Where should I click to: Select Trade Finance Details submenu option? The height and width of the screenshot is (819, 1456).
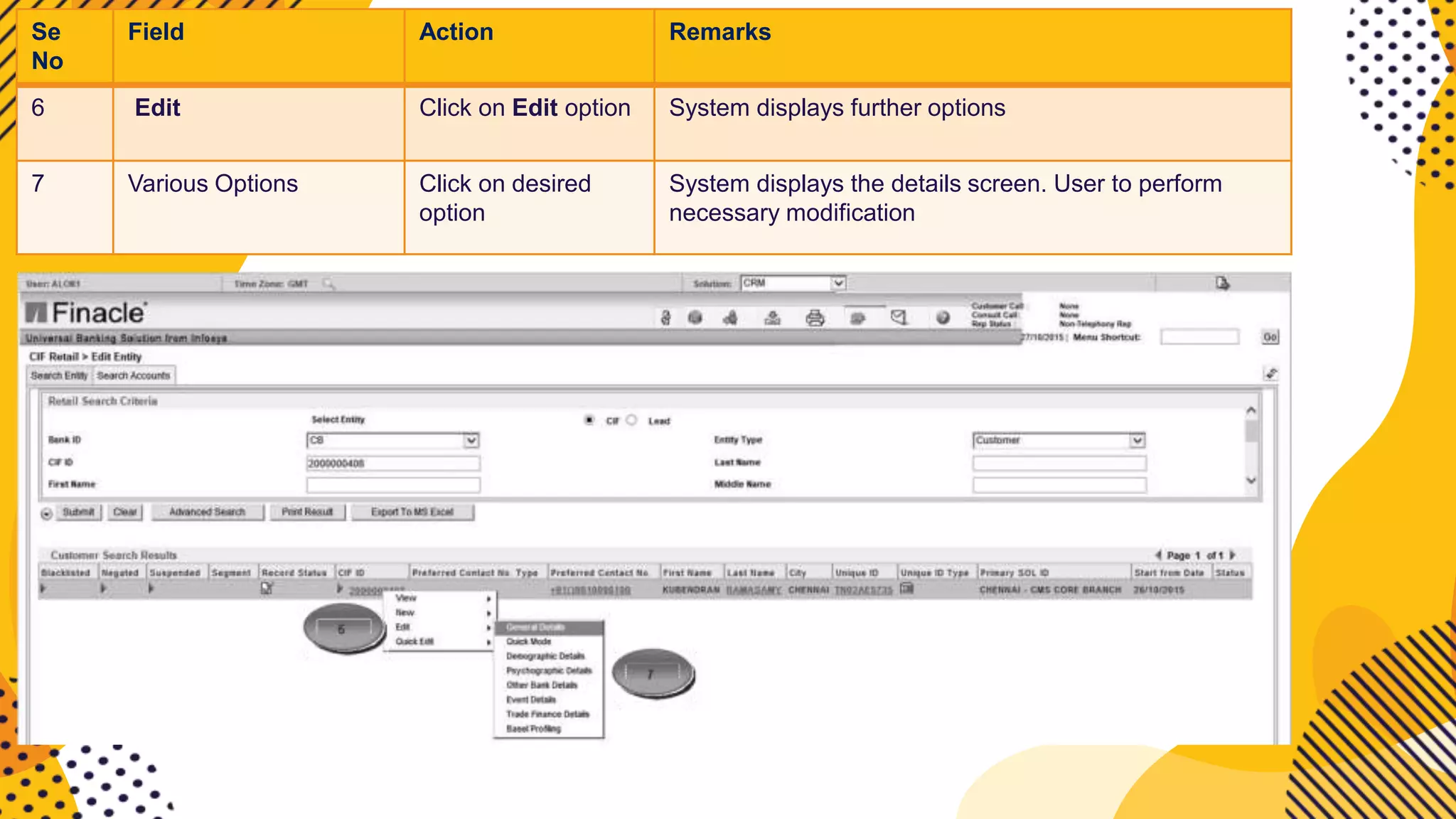(x=549, y=714)
